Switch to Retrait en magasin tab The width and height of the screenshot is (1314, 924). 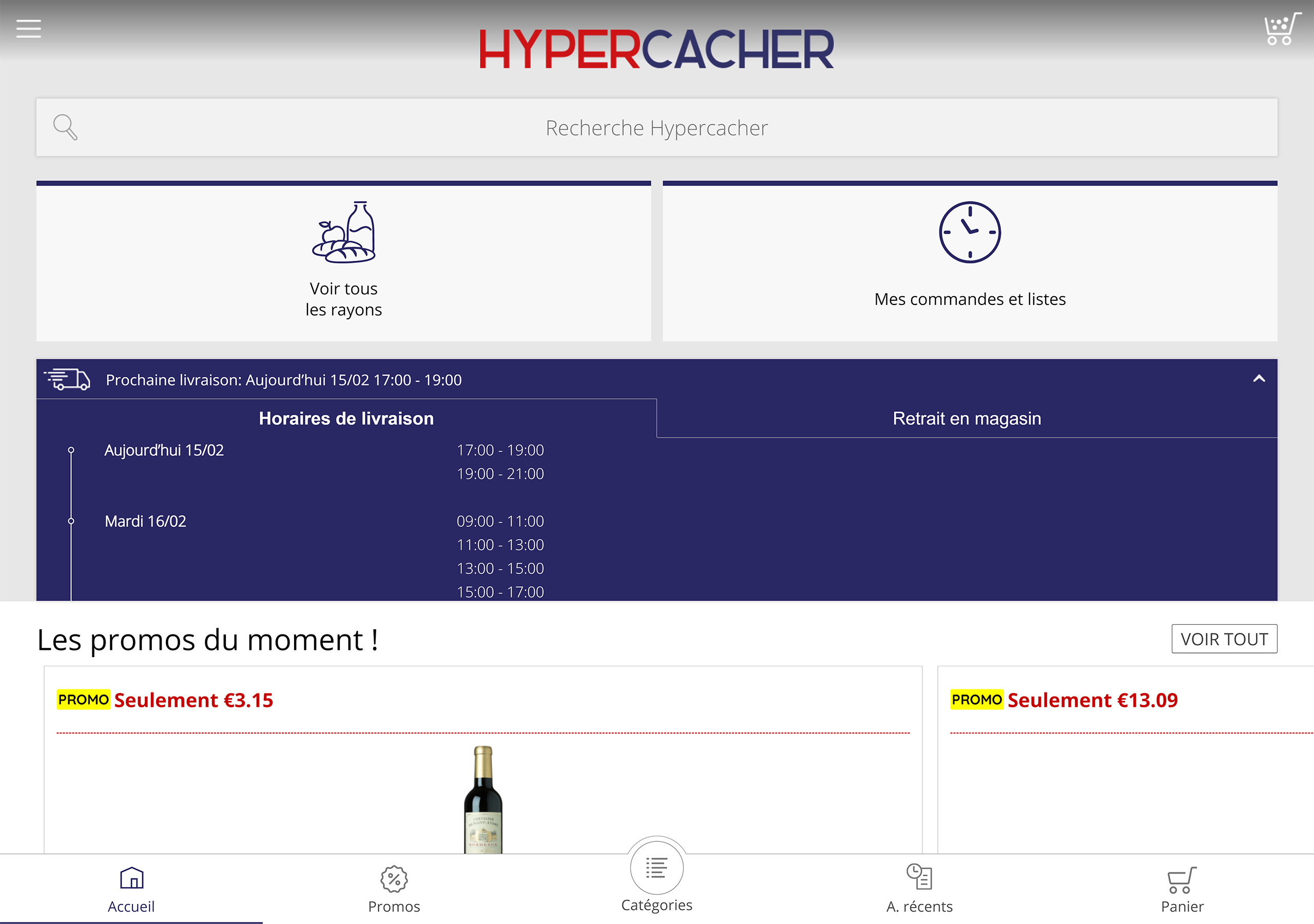[x=967, y=418]
